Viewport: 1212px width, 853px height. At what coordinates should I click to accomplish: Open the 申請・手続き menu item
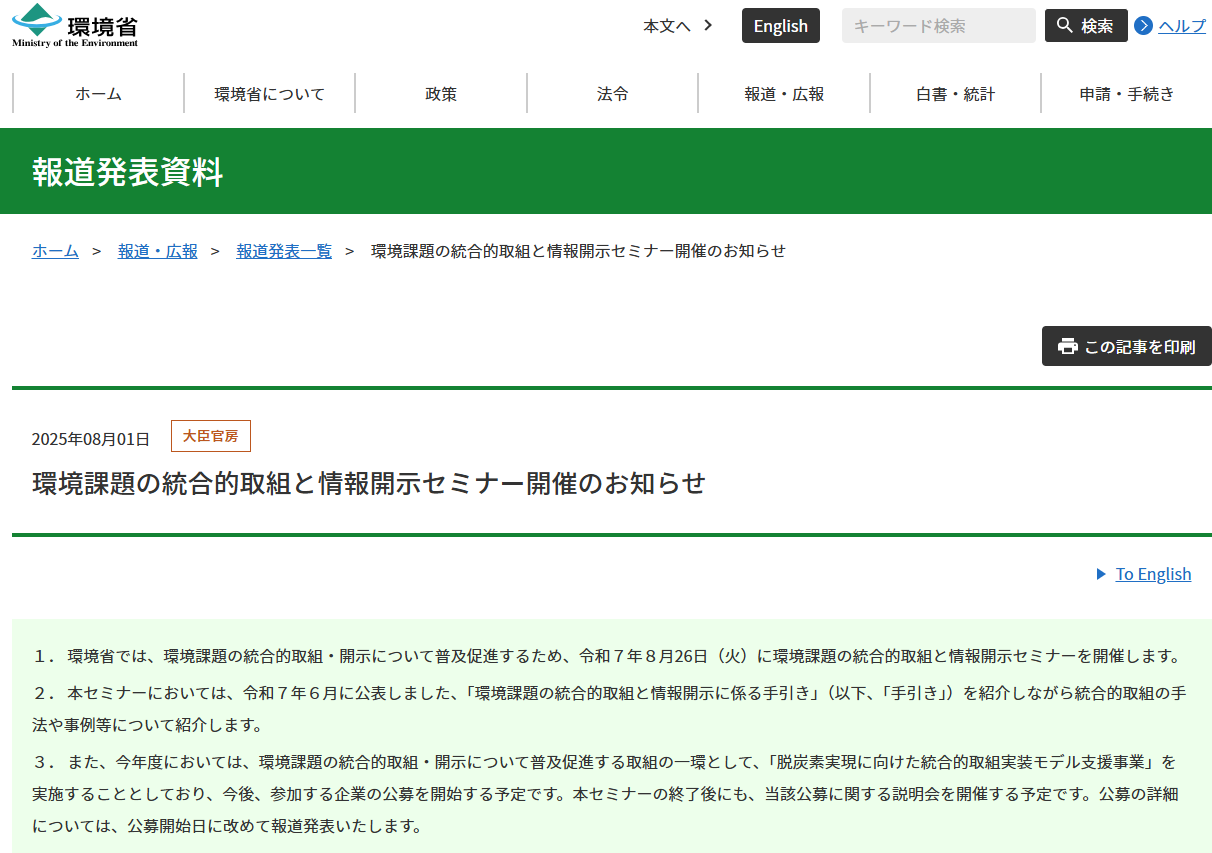pyautogui.click(x=1126, y=94)
